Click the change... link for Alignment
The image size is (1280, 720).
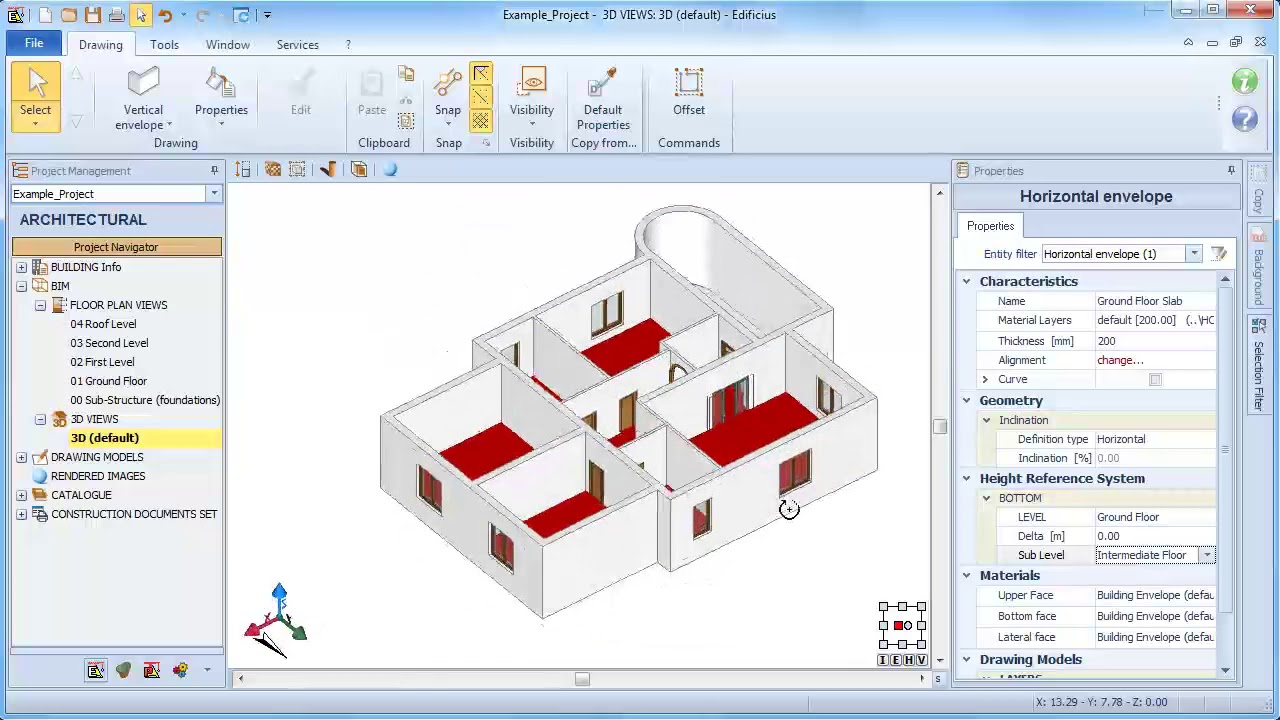point(1120,360)
